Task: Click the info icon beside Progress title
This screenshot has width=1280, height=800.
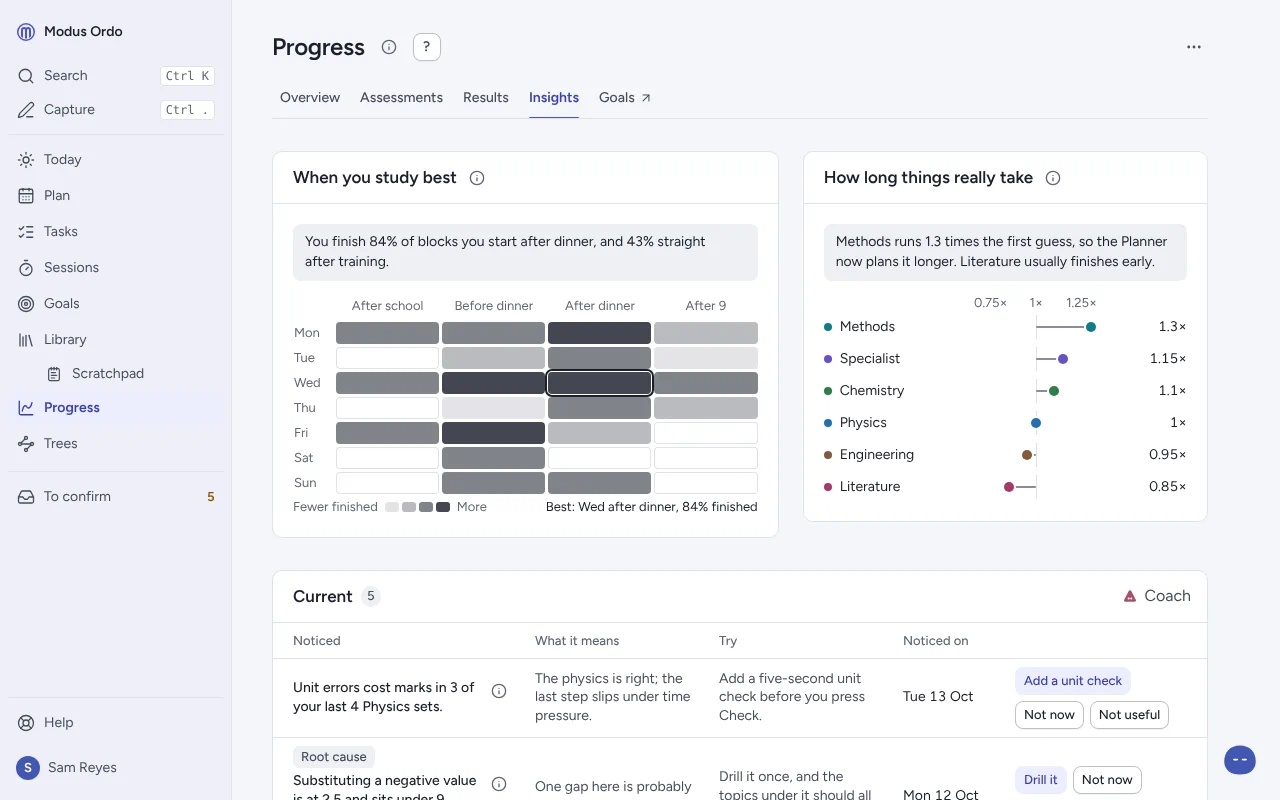Action: tap(389, 47)
